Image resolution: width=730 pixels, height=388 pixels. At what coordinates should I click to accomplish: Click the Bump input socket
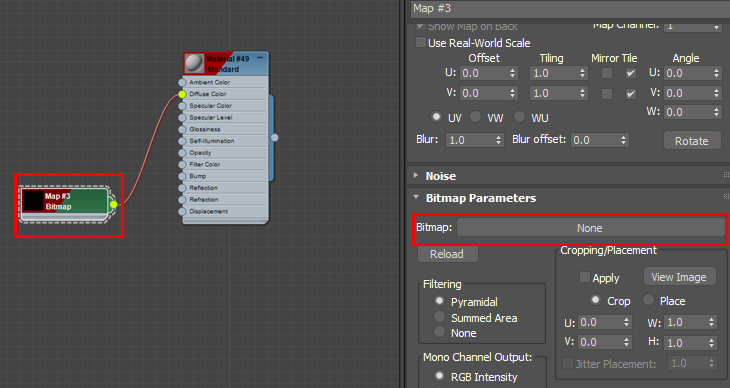click(182, 176)
